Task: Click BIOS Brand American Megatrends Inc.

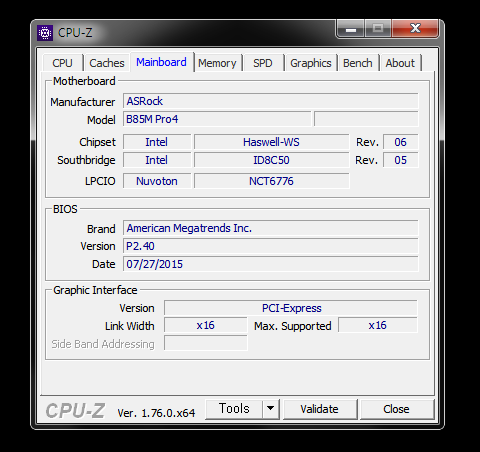Action: (x=270, y=228)
